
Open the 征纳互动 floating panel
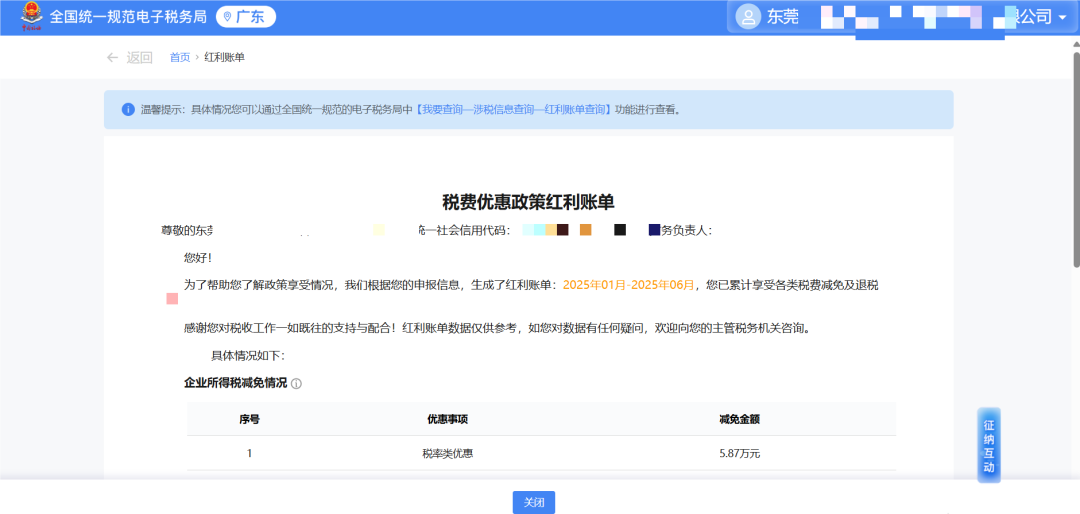pos(988,445)
